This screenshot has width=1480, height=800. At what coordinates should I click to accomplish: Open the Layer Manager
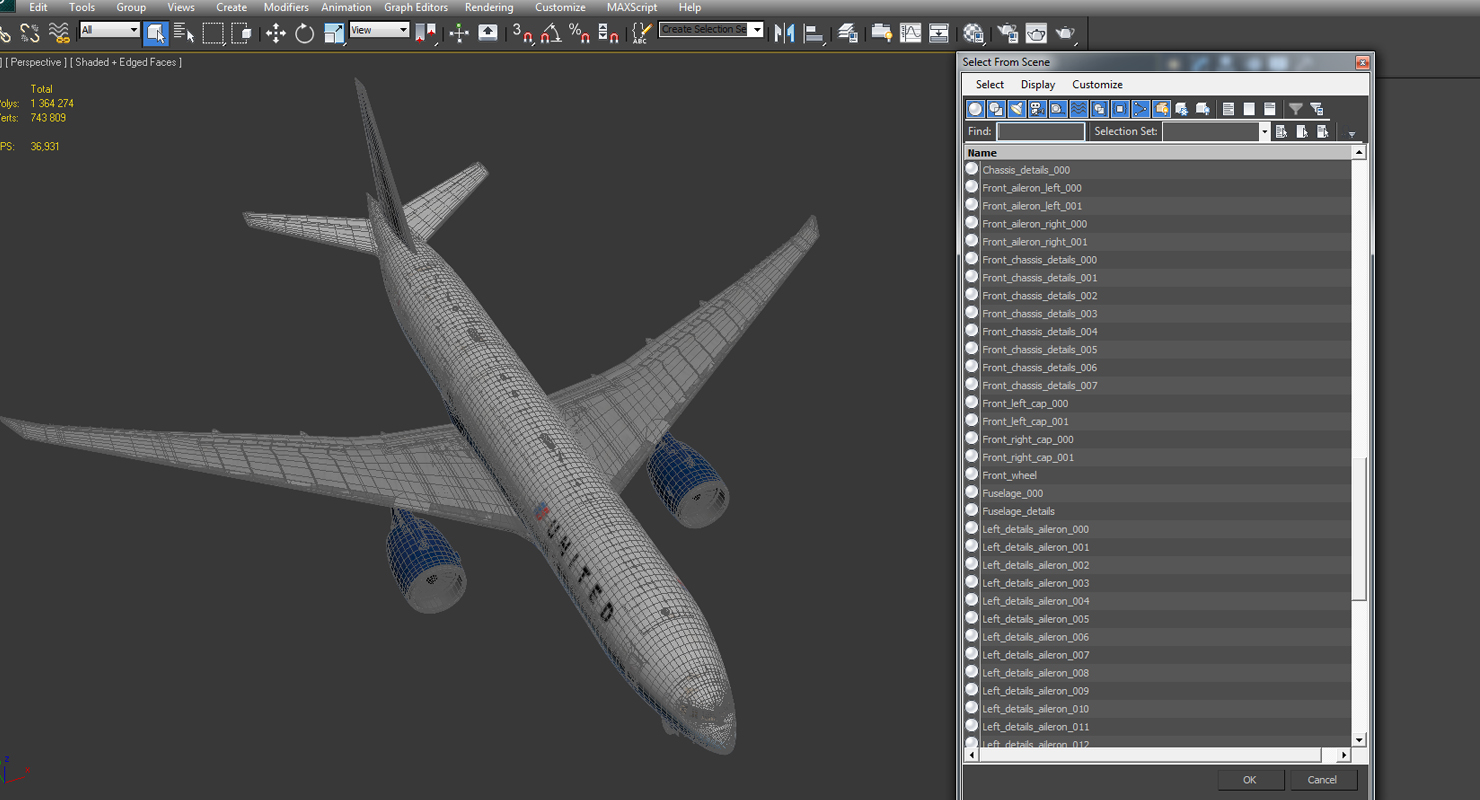(848, 33)
